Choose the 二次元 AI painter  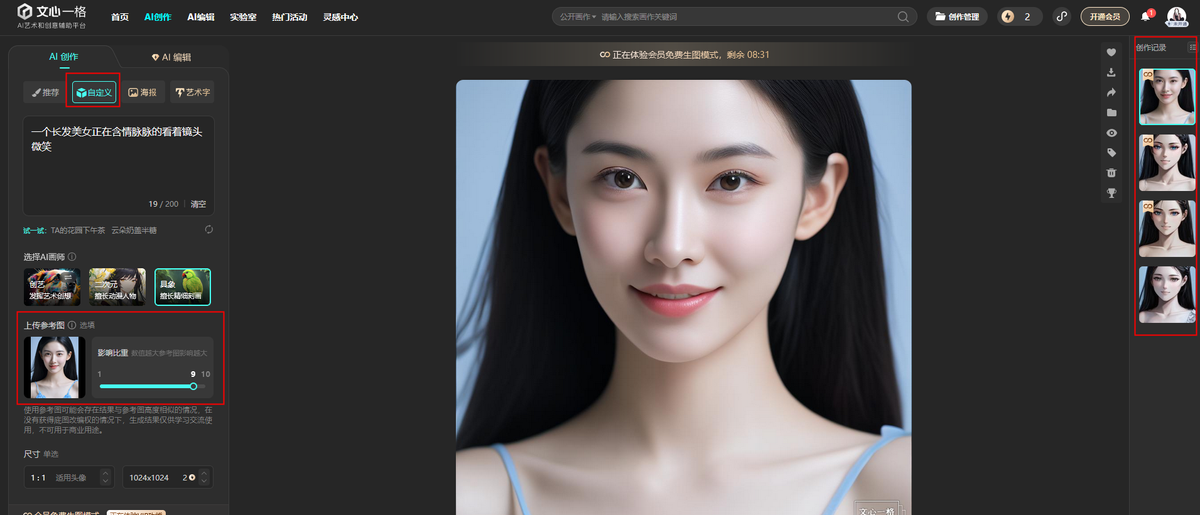click(117, 286)
